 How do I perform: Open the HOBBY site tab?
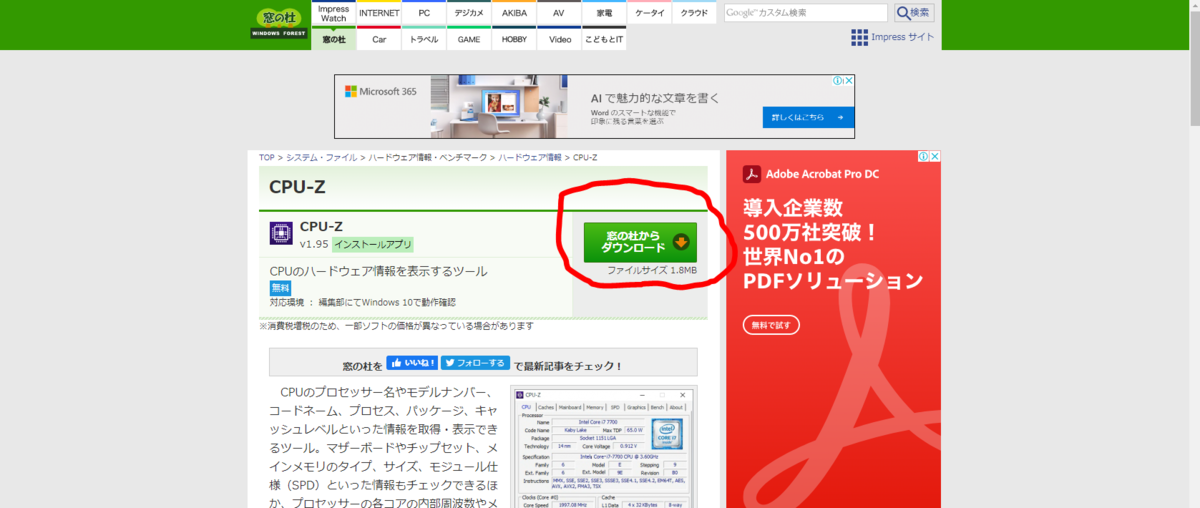click(x=514, y=39)
